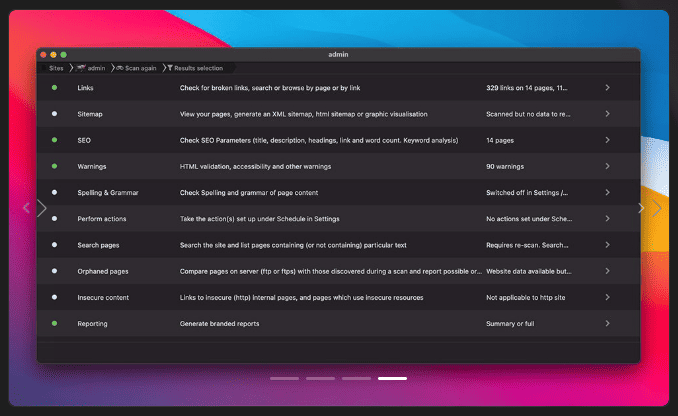Open Links results with its row chevron
This screenshot has width=678, height=416.
[x=608, y=88]
